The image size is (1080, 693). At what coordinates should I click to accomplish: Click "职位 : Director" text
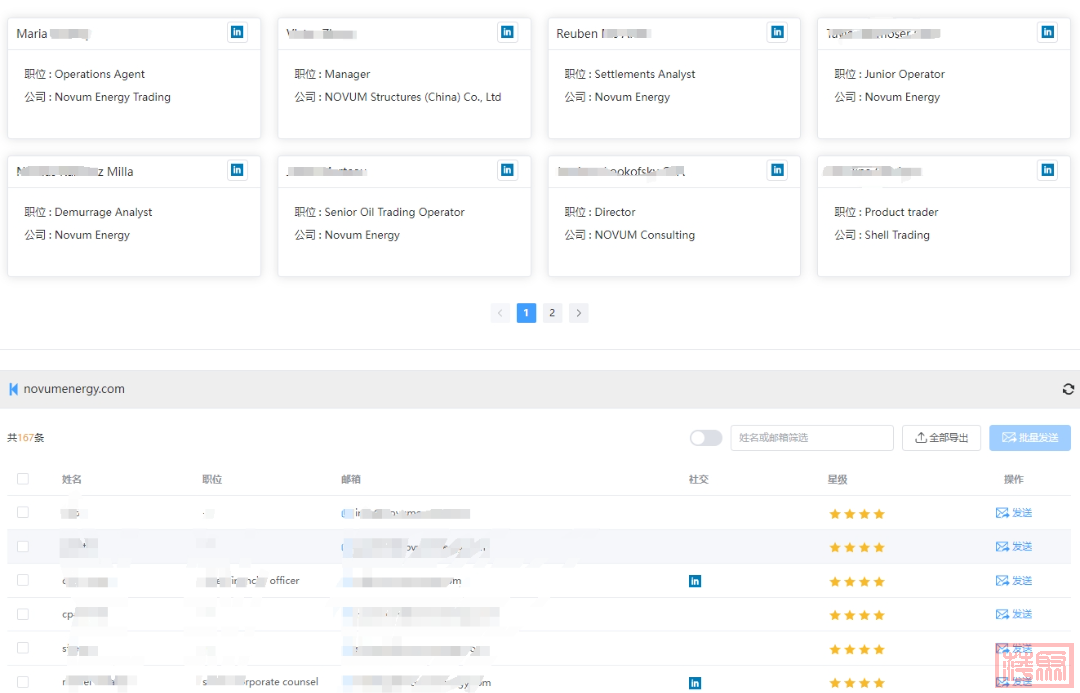point(600,212)
